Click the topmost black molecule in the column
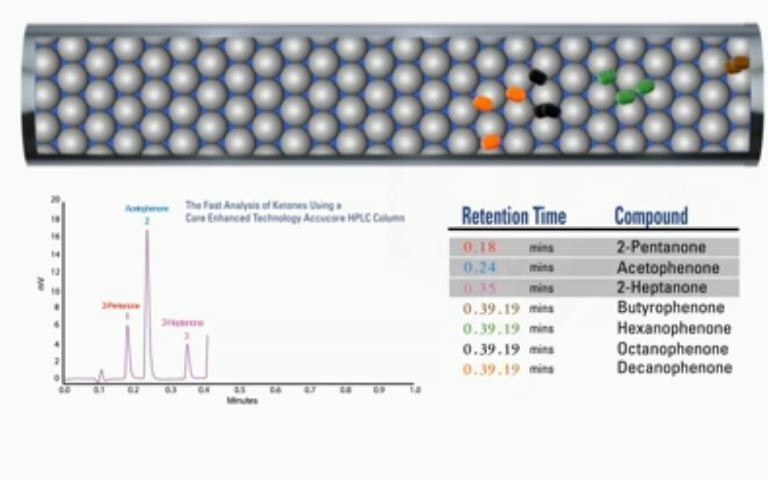 538,77
